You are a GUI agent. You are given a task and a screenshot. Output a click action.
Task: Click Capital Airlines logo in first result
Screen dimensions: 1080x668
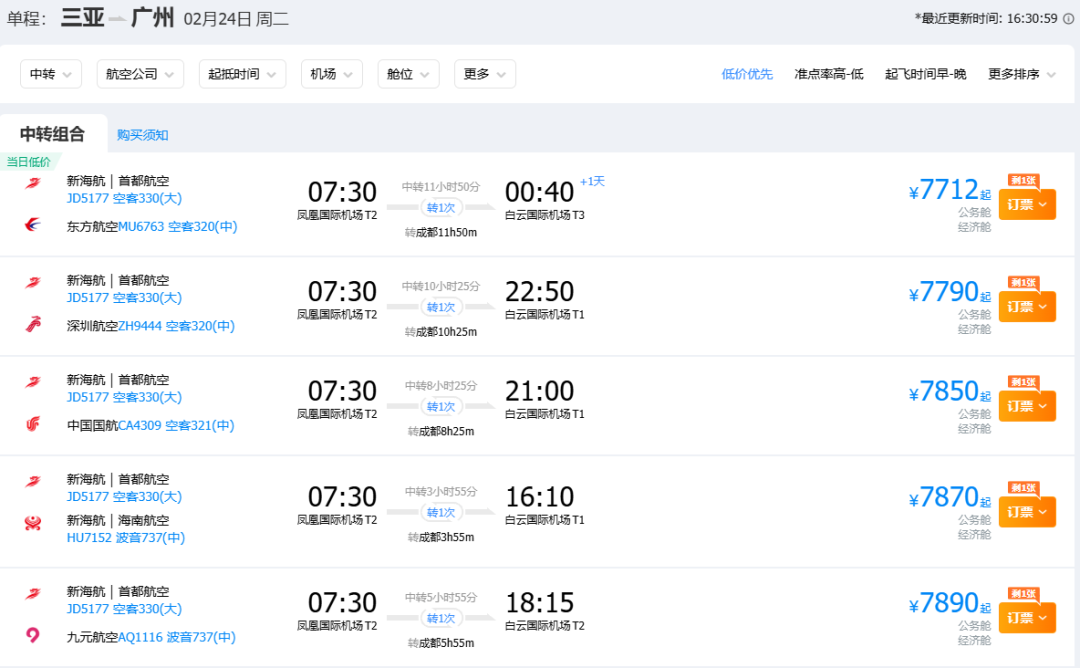click(x=33, y=183)
